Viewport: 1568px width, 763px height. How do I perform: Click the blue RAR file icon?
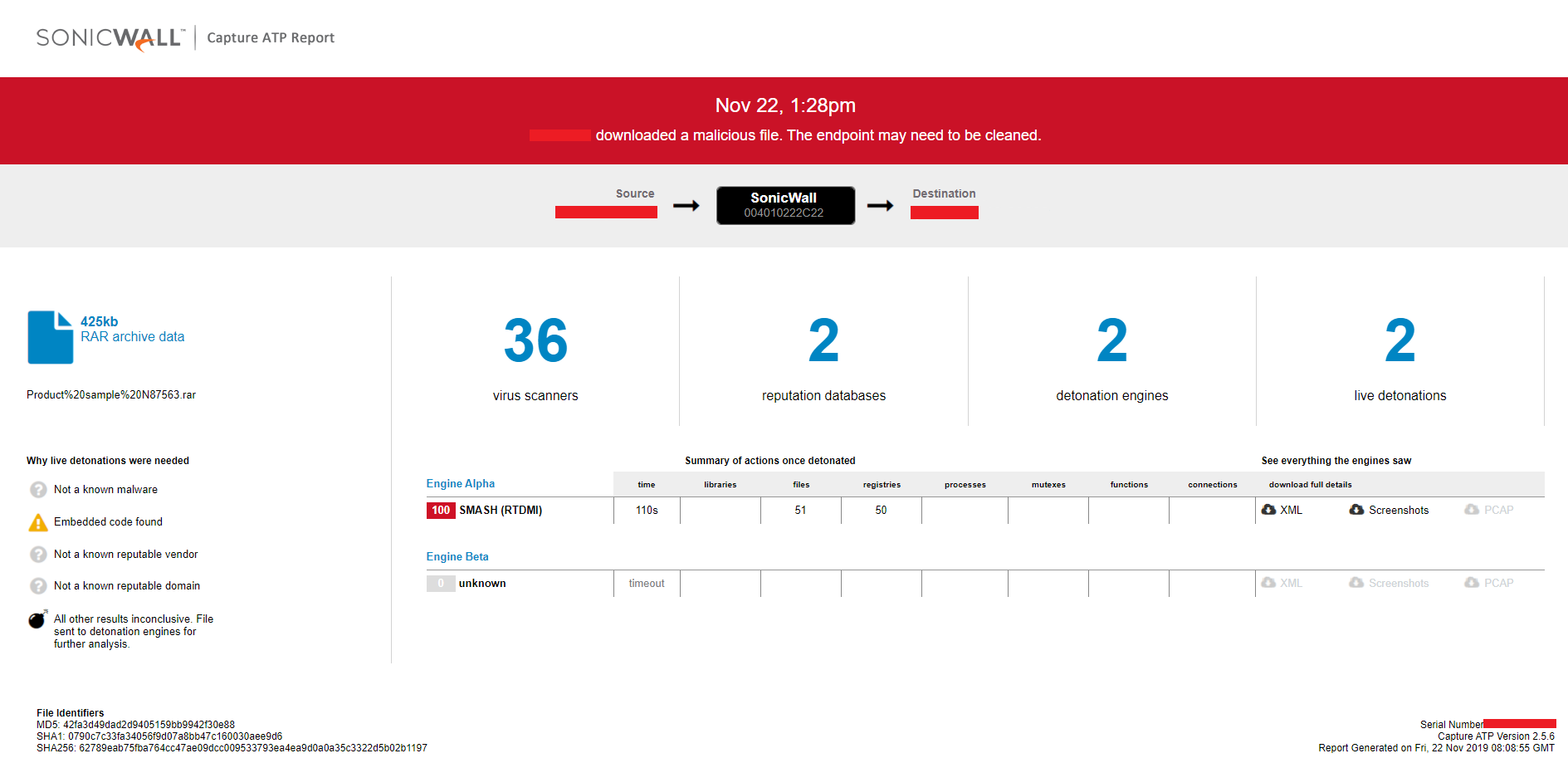tap(51, 337)
